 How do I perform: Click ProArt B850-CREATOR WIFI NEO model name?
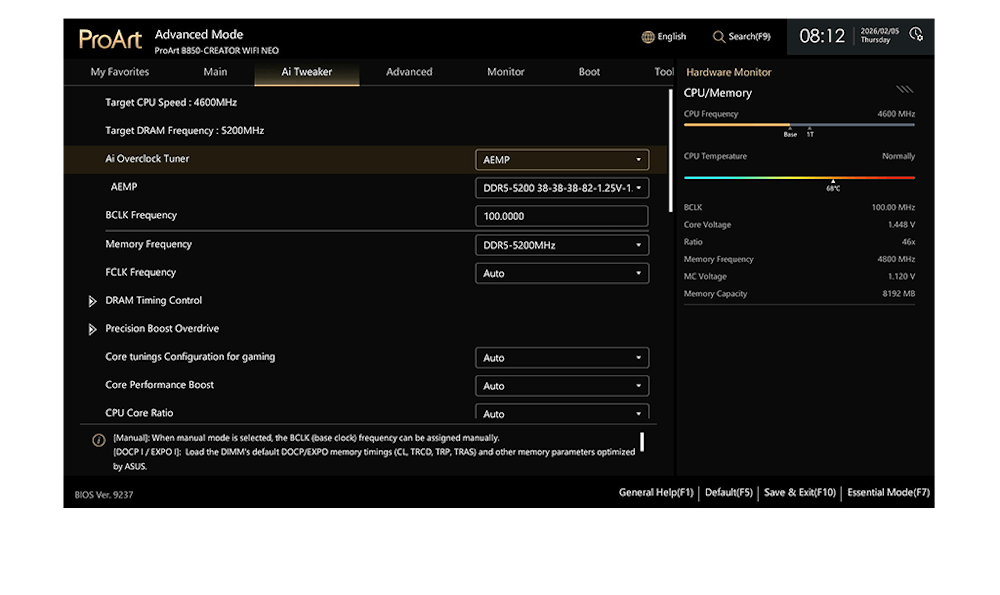click(x=216, y=51)
